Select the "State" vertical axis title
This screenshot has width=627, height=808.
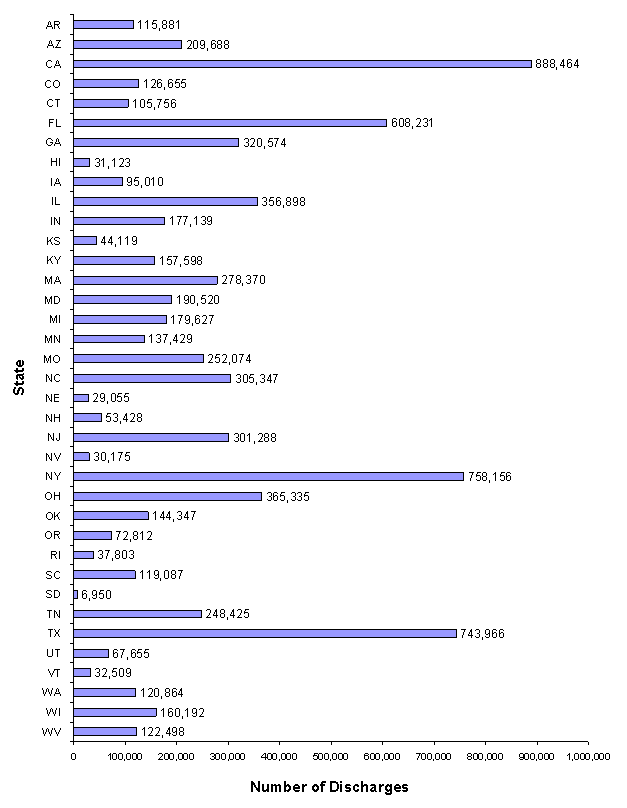coord(19,377)
